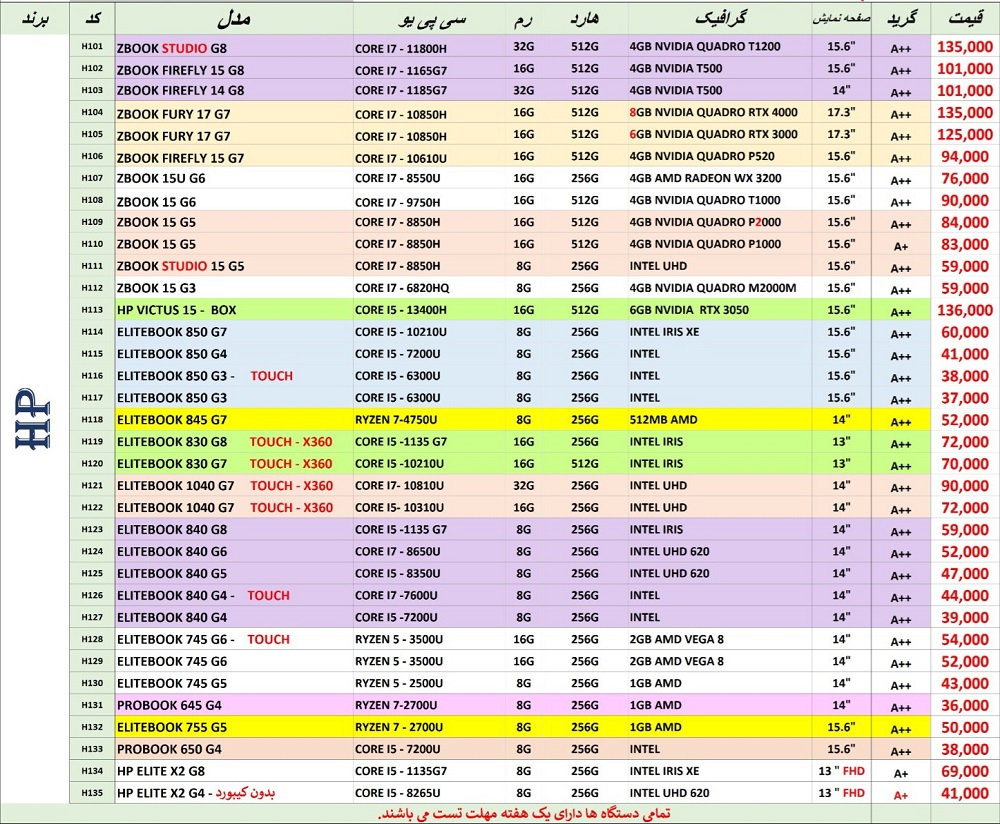Click the سی پی یو CPU column header
This screenshot has height=824, width=1000.
coord(432,20)
